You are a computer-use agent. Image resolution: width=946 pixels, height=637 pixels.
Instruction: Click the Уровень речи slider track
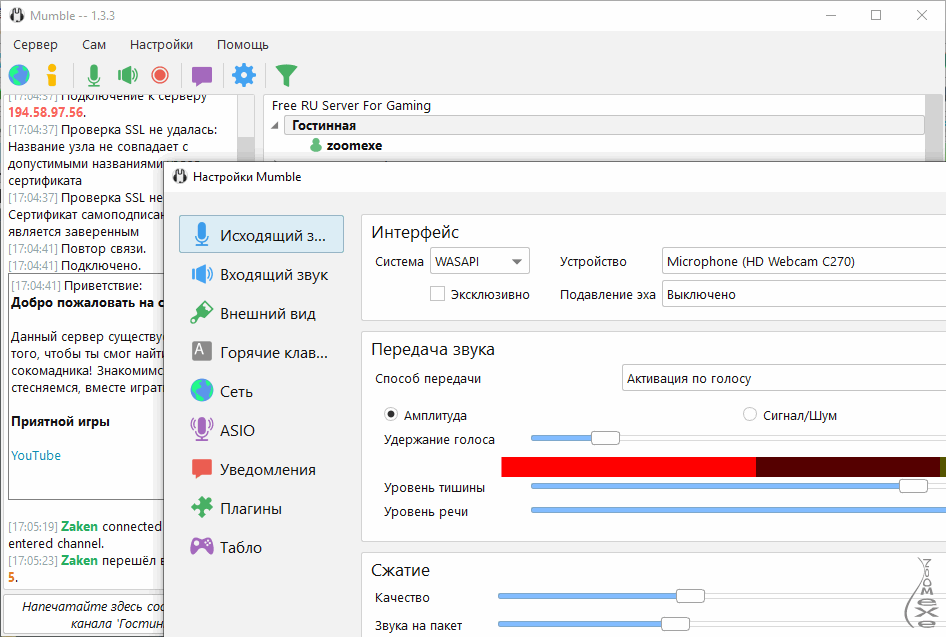pyautogui.click(x=738, y=510)
